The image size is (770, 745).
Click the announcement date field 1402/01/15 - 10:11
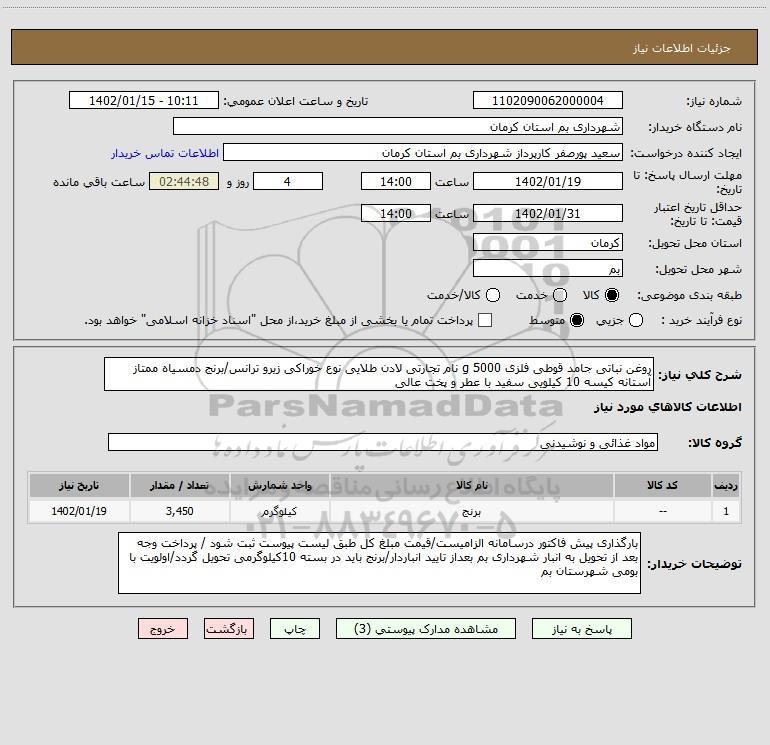[x=143, y=101]
